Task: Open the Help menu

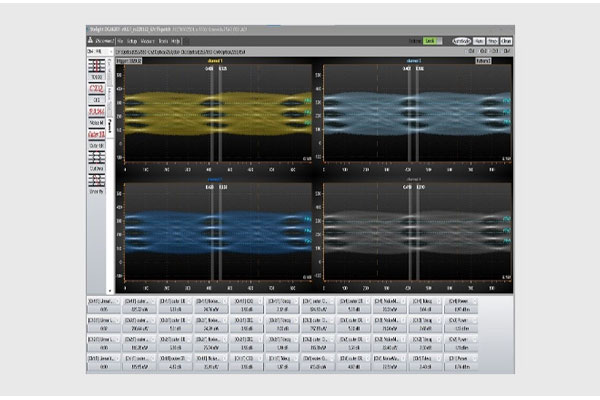Action: (176, 41)
